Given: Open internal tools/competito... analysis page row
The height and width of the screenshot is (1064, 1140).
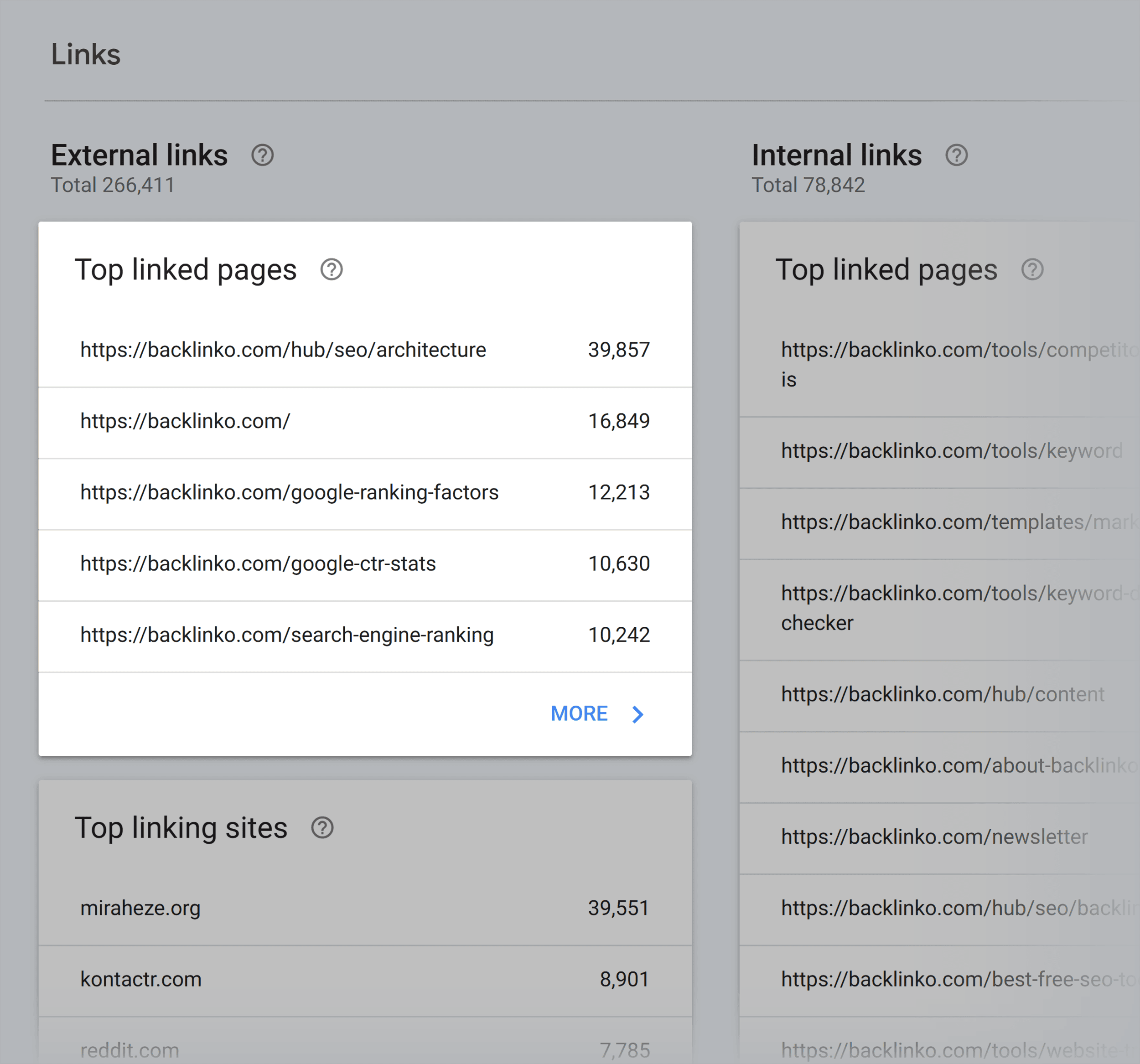Looking at the screenshot, I should tap(939, 365).
